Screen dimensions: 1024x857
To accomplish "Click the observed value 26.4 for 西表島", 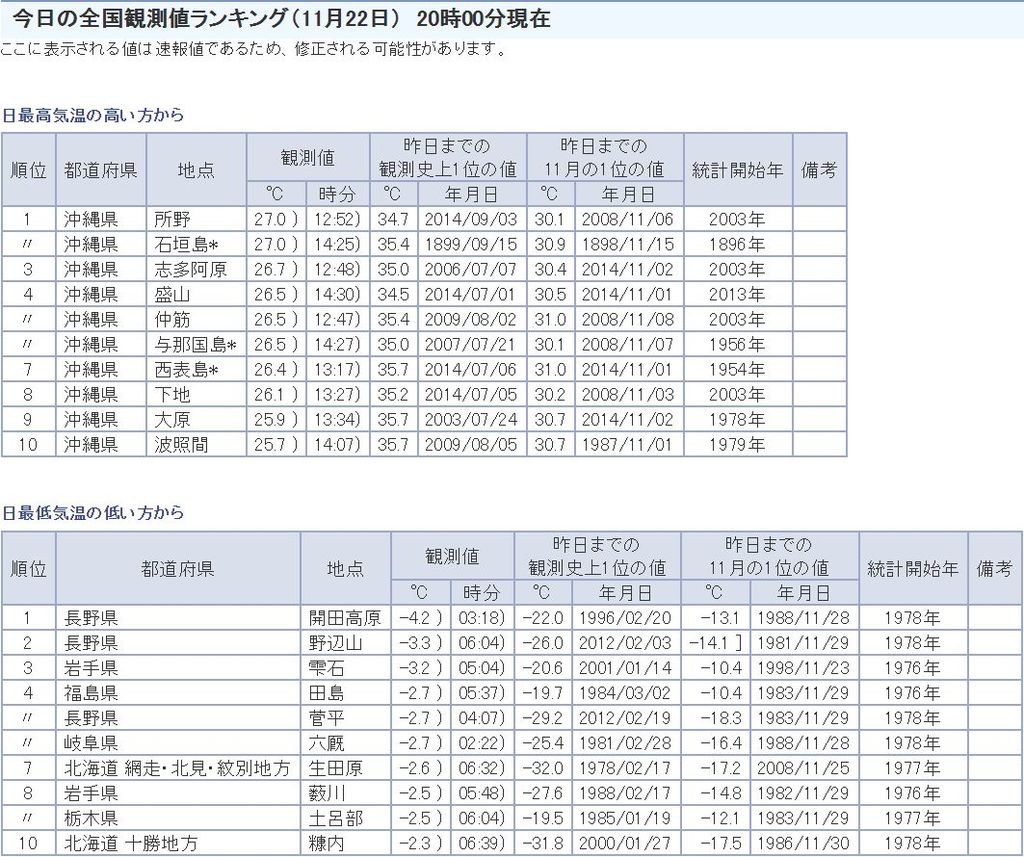I will pyautogui.click(x=276, y=370).
